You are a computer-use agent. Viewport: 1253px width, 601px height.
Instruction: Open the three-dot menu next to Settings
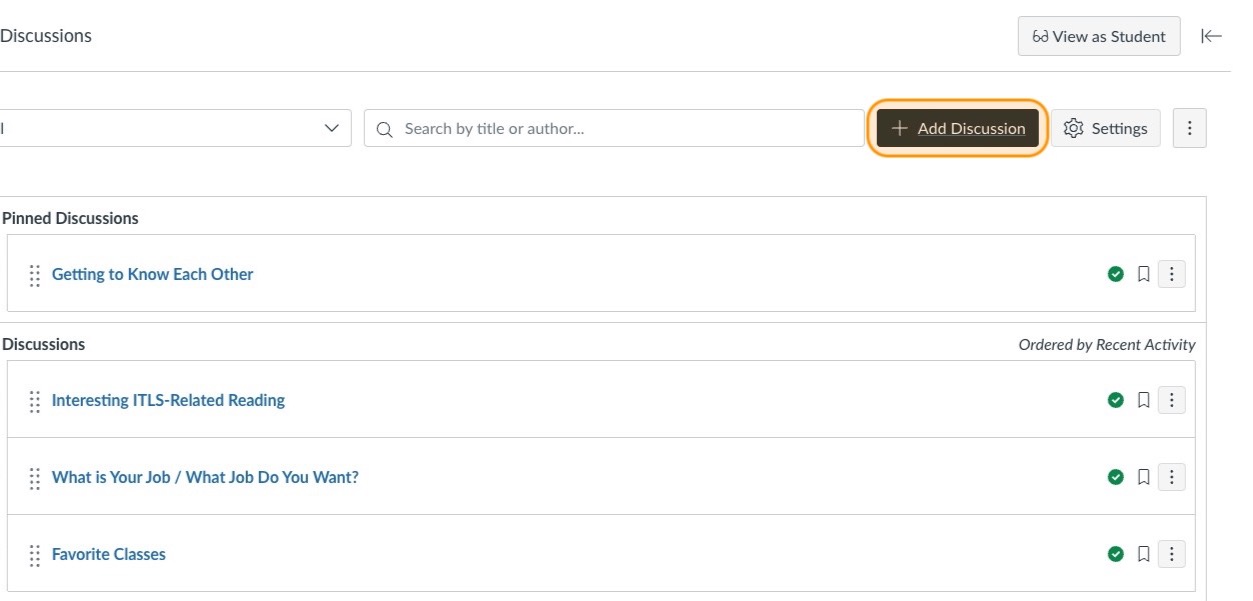[1189, 128]
